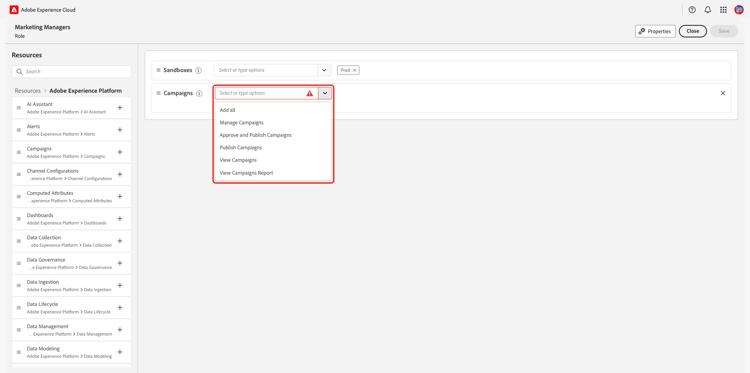750x373 pixels.
Task: Add the Data Governance resource with plus
Action: click(120, 263)
